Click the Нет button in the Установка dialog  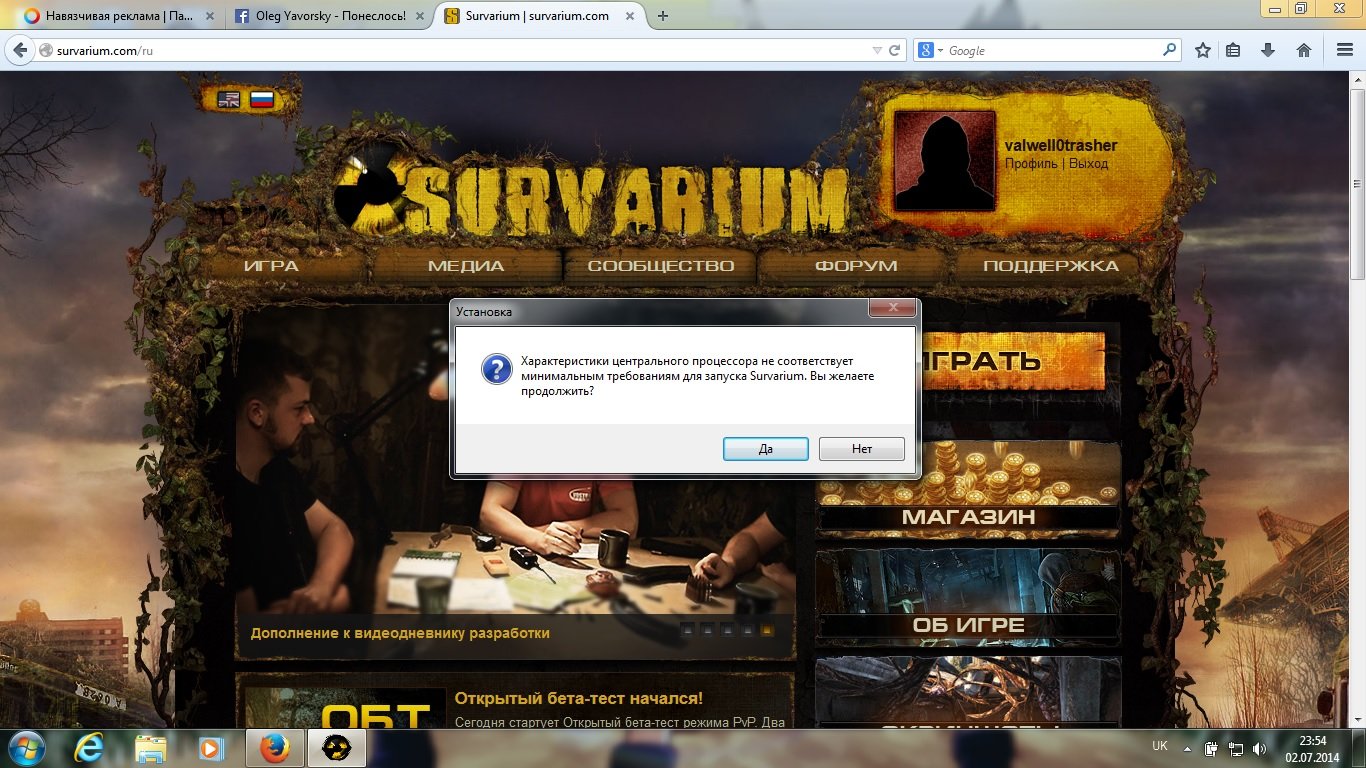coord(862,449)
